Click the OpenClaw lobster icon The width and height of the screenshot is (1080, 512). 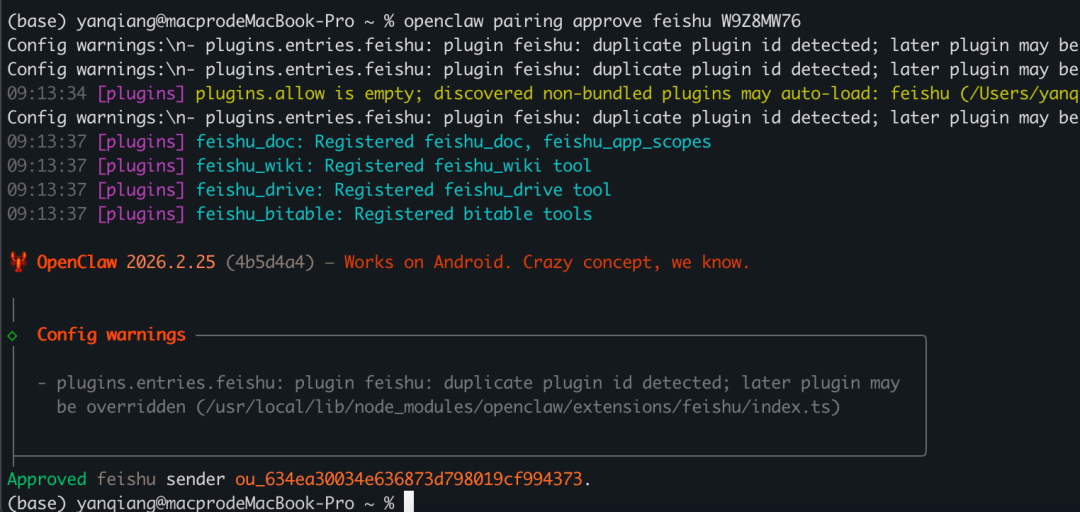[18, 263]
